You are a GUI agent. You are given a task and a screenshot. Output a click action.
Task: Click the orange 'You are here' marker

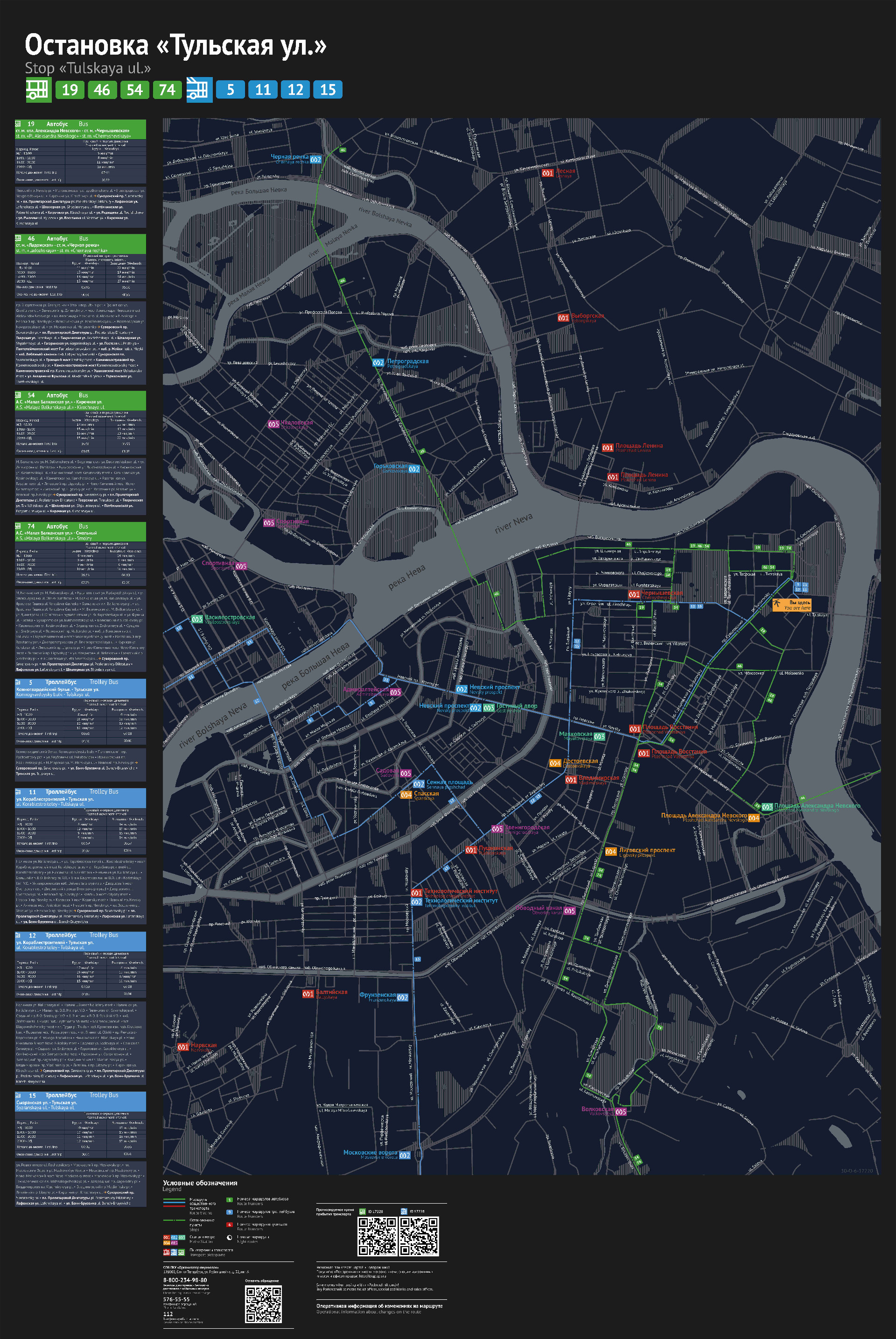pyautogui.click(x=791, y=605)
